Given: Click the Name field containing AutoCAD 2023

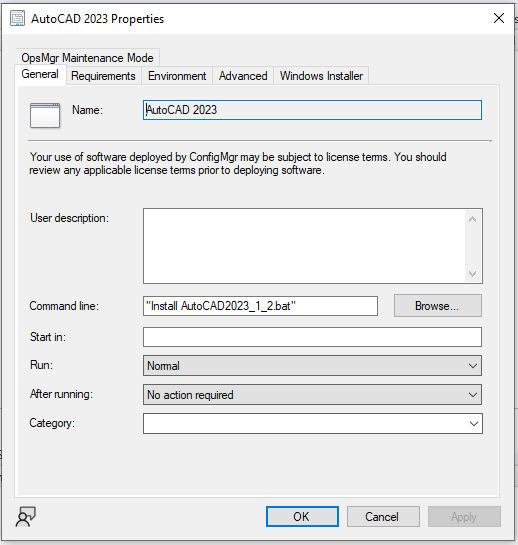Looking at the screenshot, I should (x=312, y=110).
